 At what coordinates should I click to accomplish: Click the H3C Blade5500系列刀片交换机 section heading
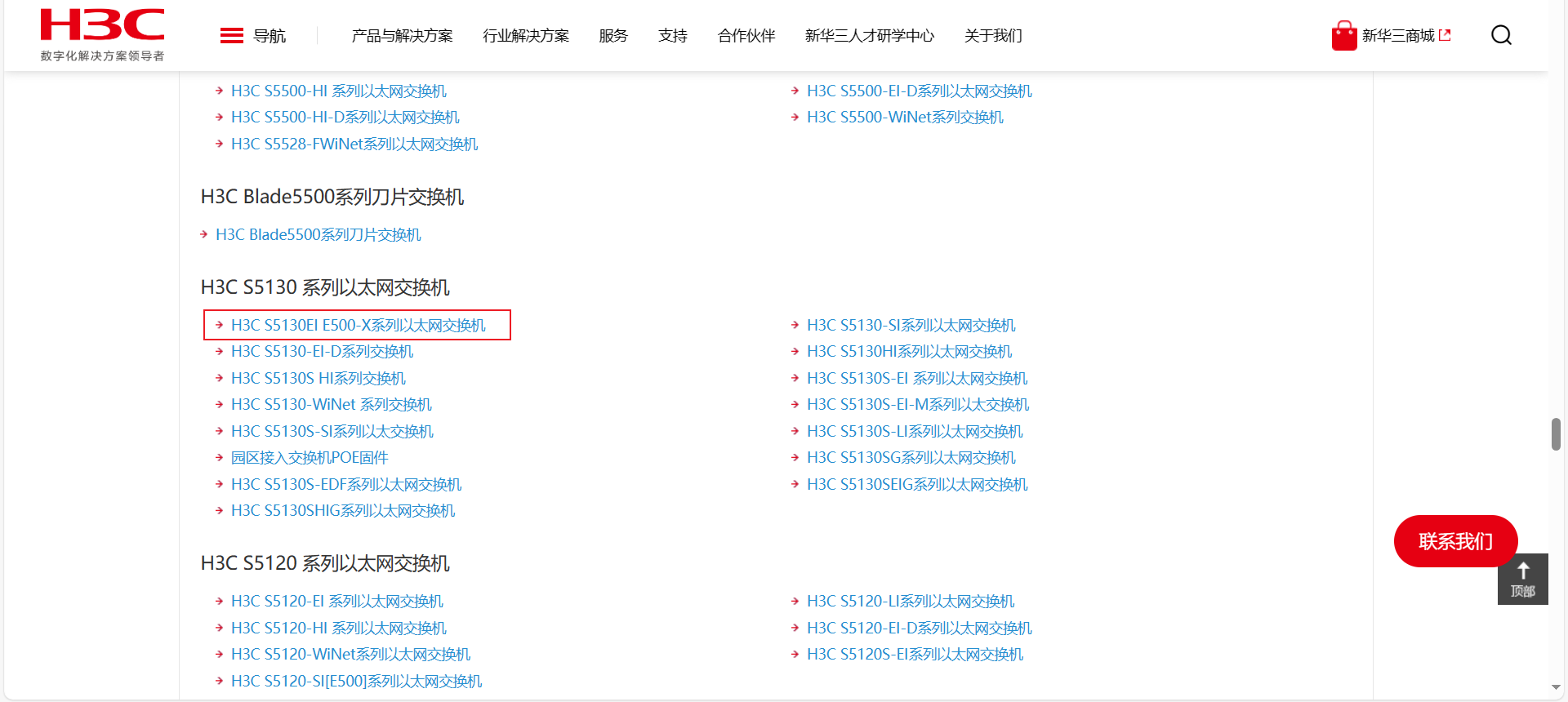tap(332, 198)
